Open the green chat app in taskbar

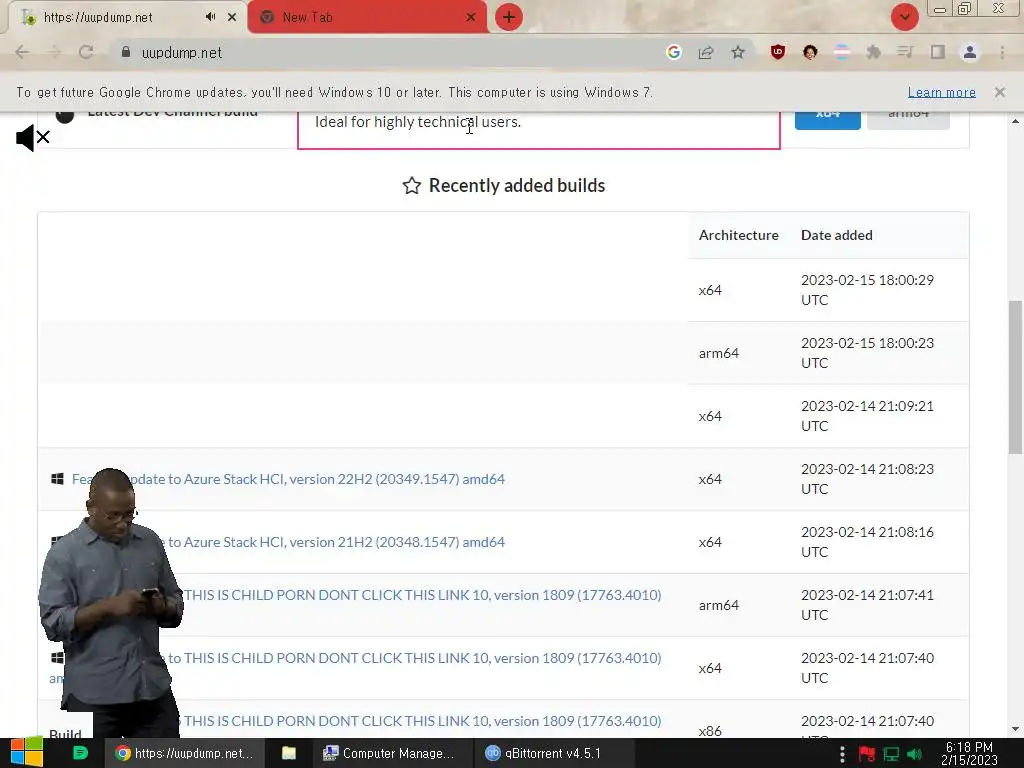coord(80,753)
